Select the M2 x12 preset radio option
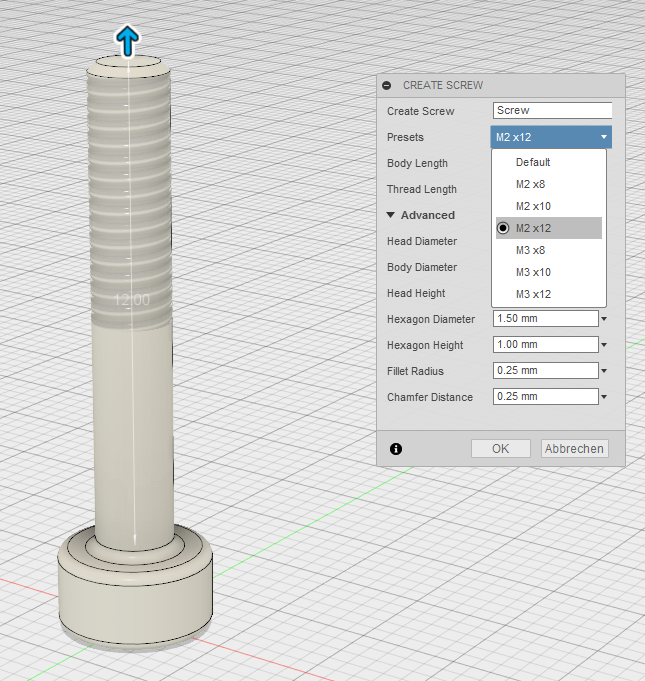 [549, 228]
